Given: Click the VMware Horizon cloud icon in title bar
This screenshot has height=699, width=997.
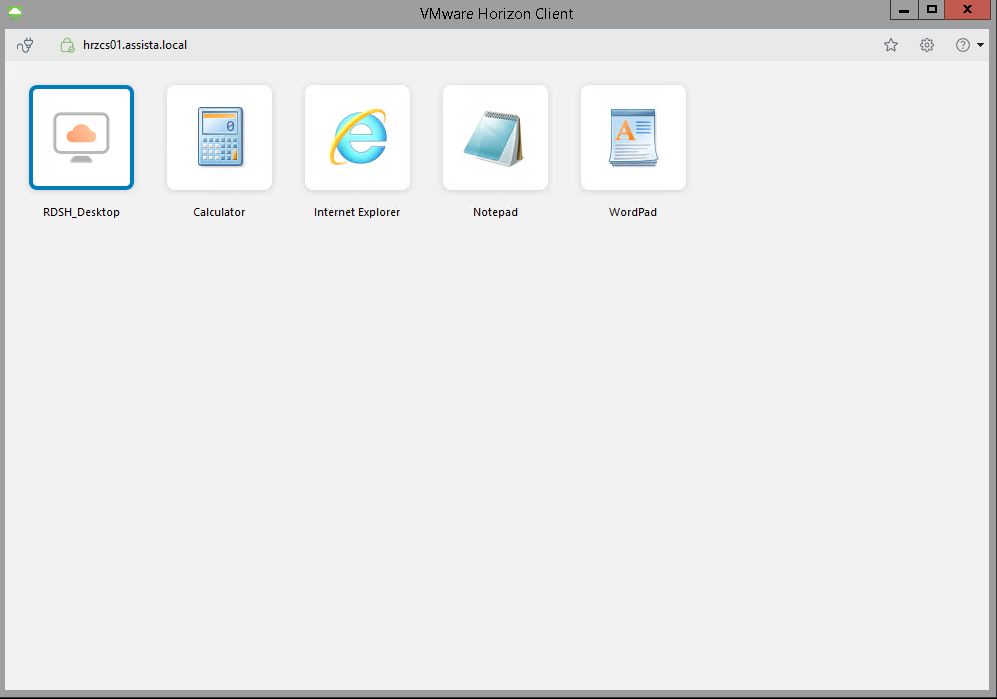Looking at the screenshot, I should point(15,13).
